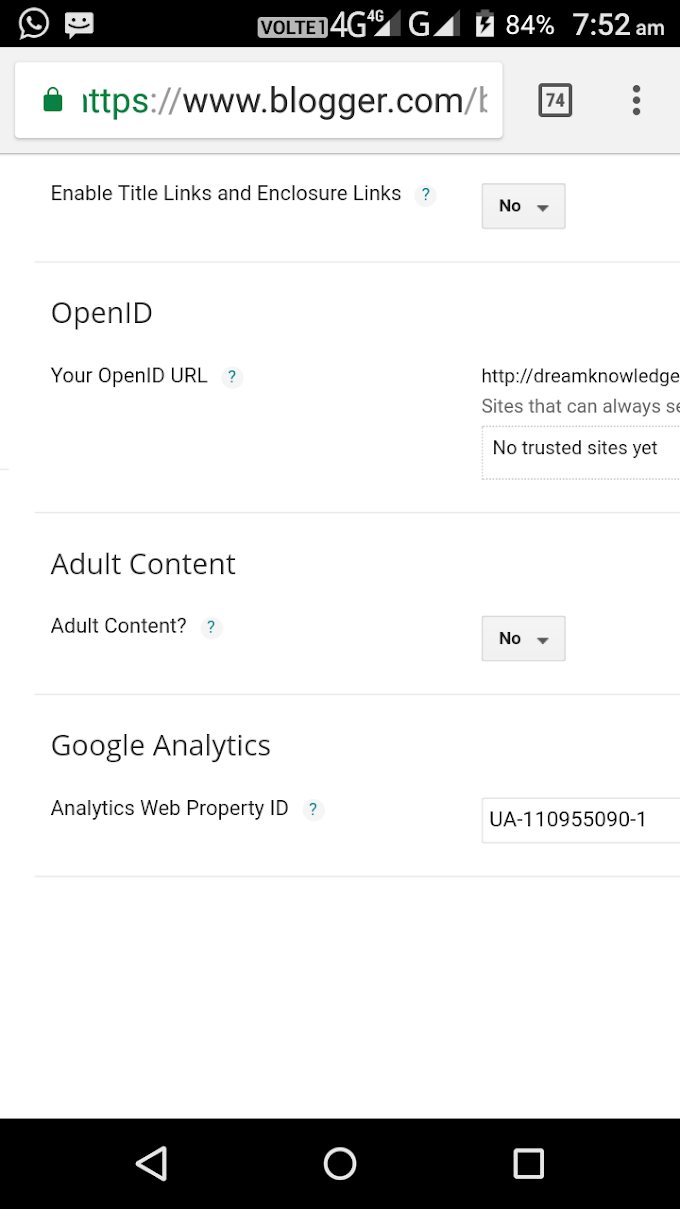Image resolution: width=680 pixels, height=1209 pixels.
Task: Tap the No trusted sites yet box
Action: point(580,448)
